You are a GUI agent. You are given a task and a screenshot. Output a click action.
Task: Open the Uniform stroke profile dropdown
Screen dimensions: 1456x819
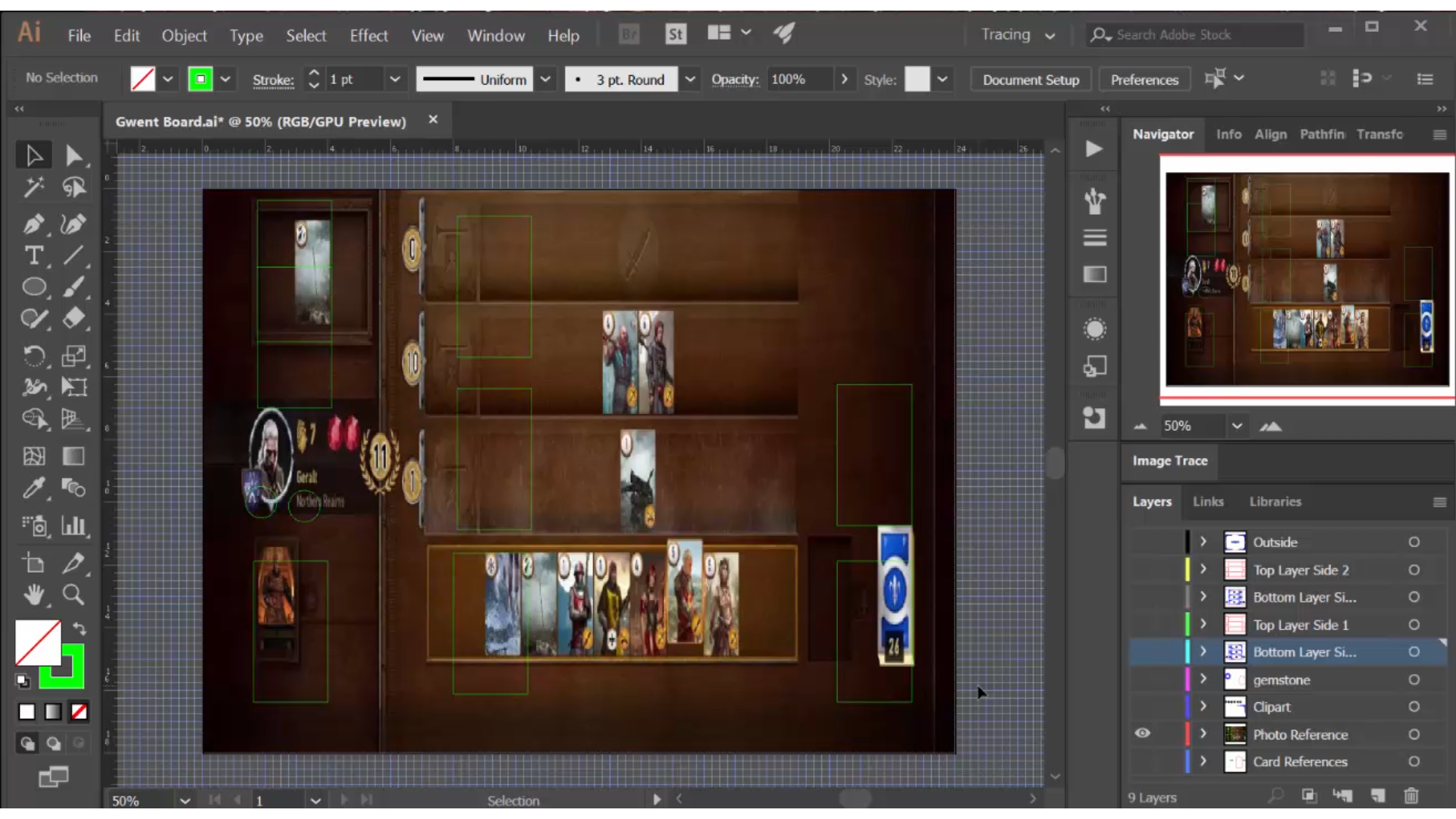click(x=545, y=79)
